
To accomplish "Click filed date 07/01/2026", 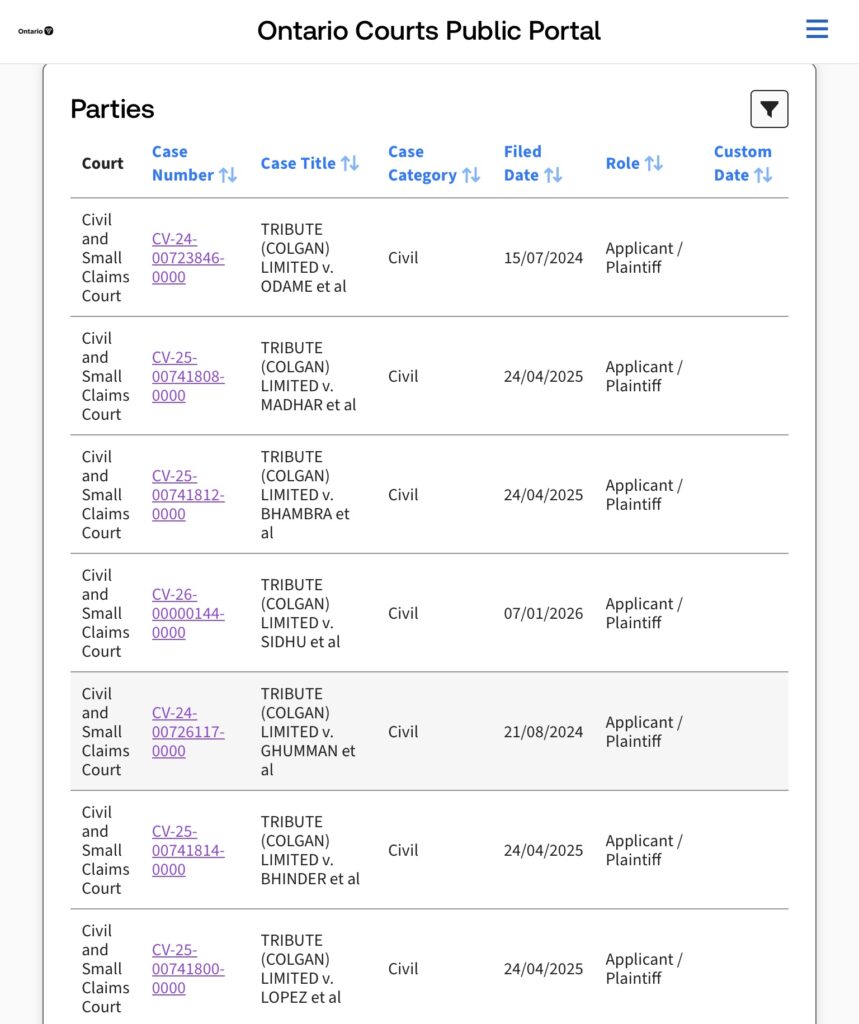I will pos(543,614).
